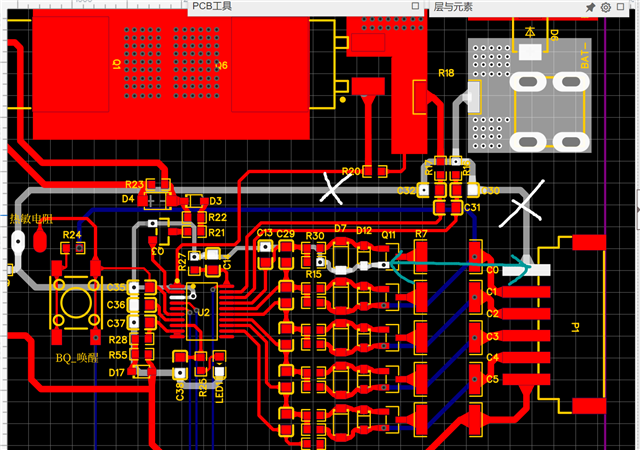Image resolution: width=640 pixels, height=450 pixels.
Task: Select the BAT- pad label
Action: [x=584, y=57]
